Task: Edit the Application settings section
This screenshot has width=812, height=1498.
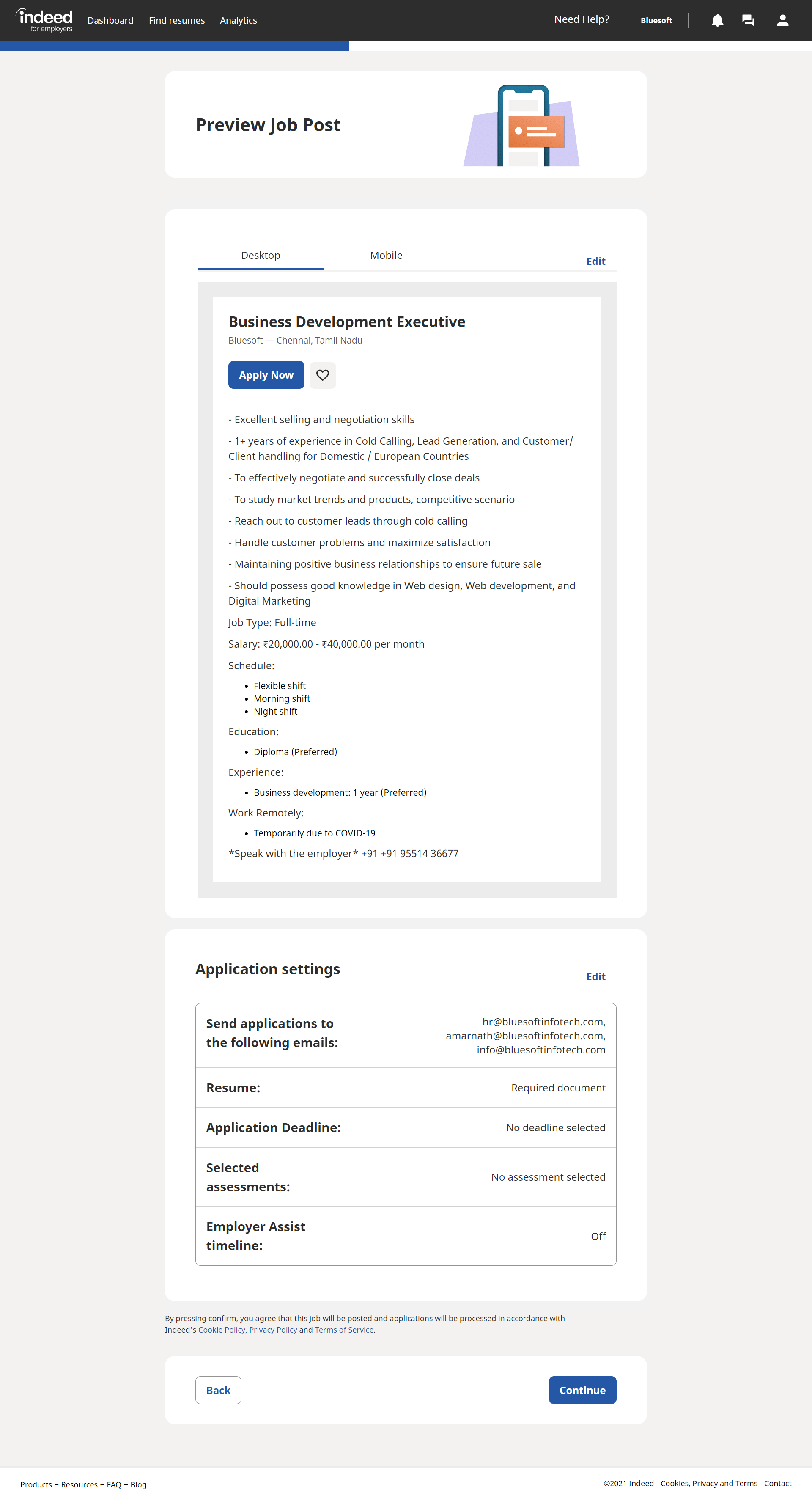Action: pyautogui.click(x=595, y=976)
